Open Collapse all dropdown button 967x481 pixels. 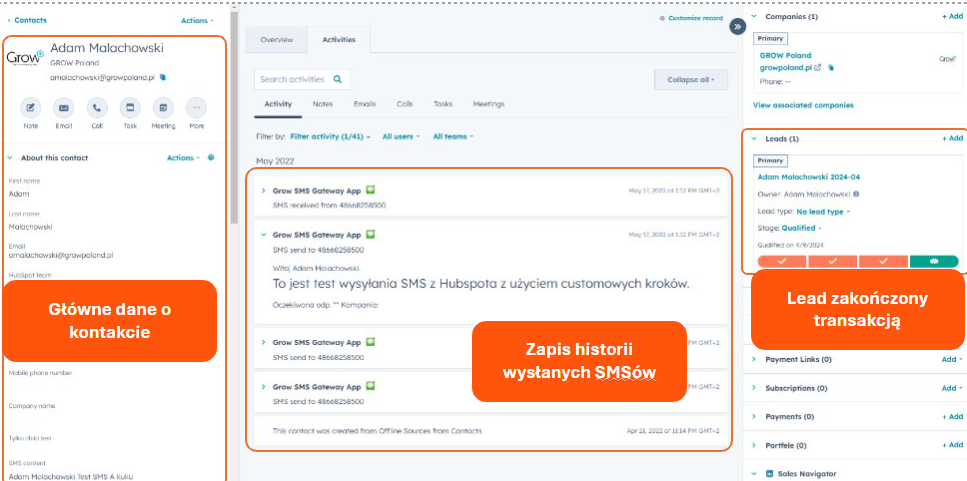coord(691,80)
